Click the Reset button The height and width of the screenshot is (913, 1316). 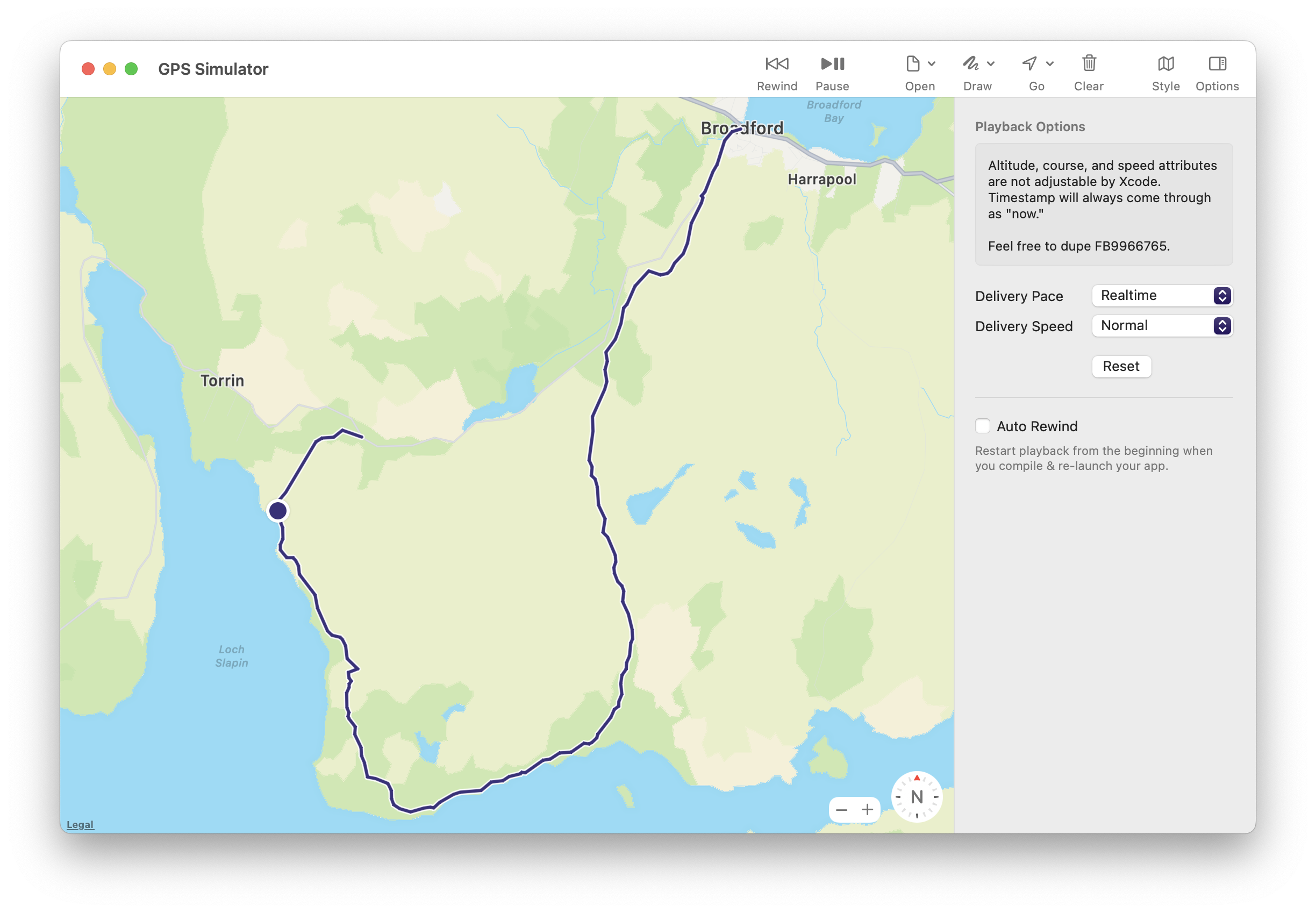(1121, 367)
